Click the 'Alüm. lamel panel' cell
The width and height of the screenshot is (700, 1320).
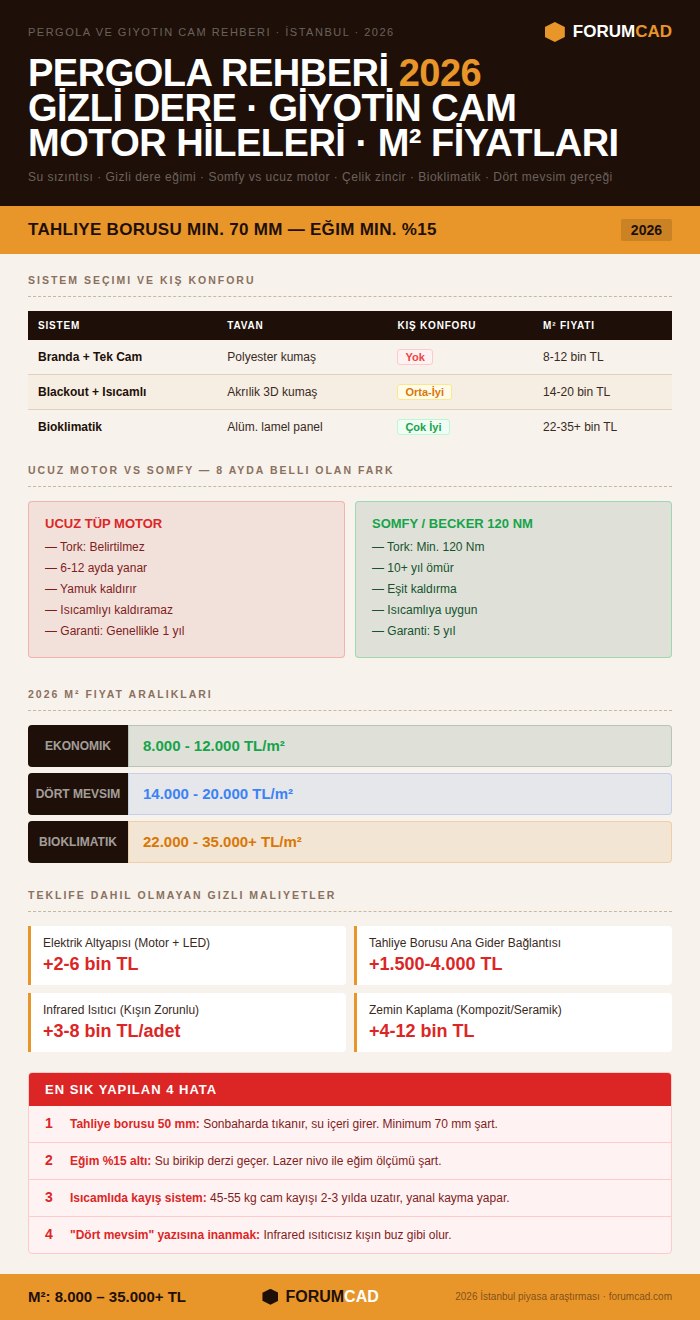(275, 427)
